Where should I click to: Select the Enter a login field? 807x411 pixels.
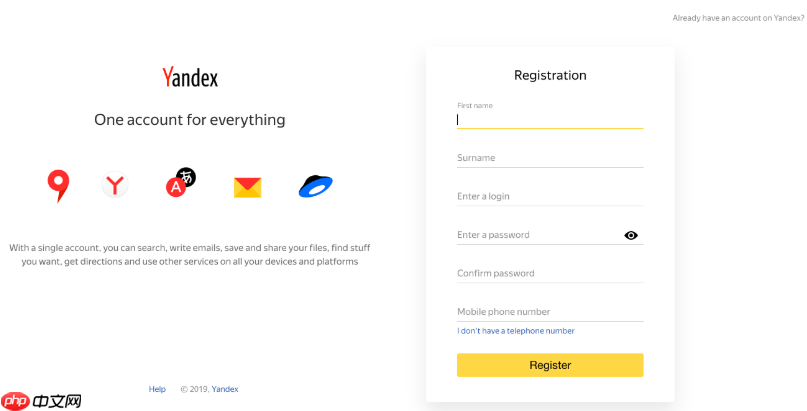[549, 196]
